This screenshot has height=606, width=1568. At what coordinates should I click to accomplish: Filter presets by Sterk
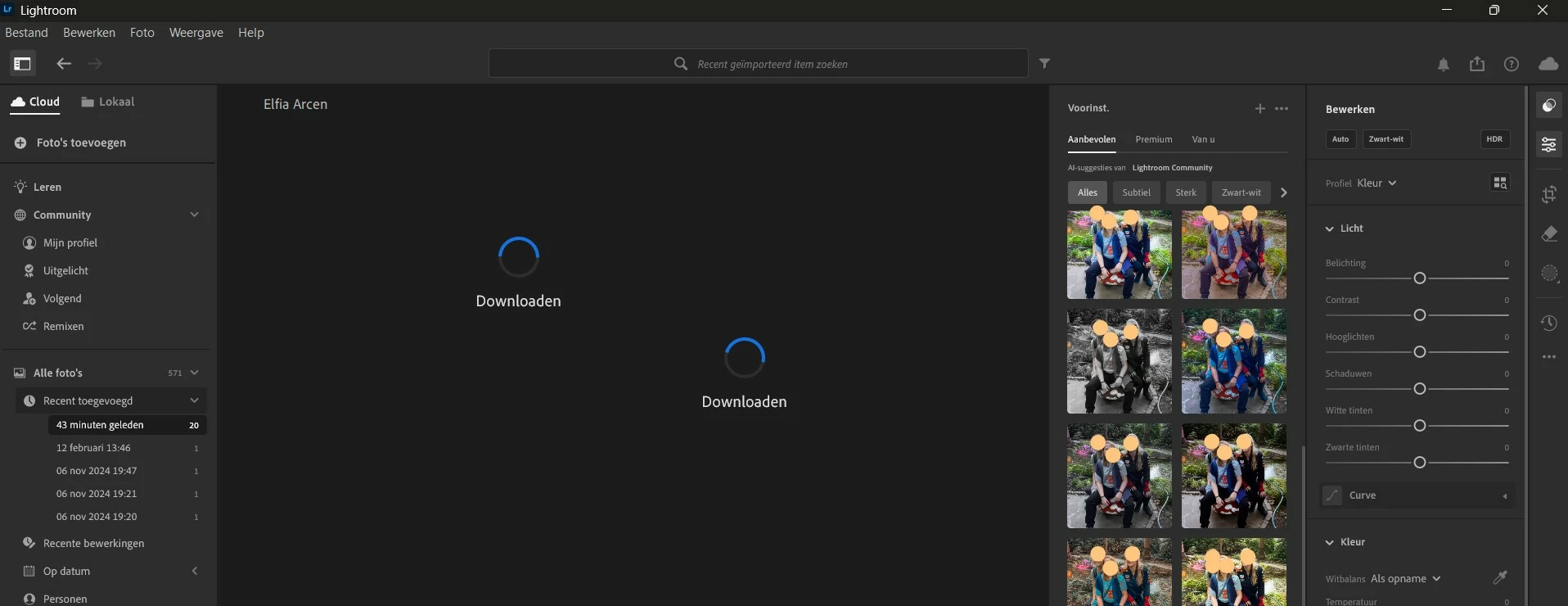point(1186,192)
